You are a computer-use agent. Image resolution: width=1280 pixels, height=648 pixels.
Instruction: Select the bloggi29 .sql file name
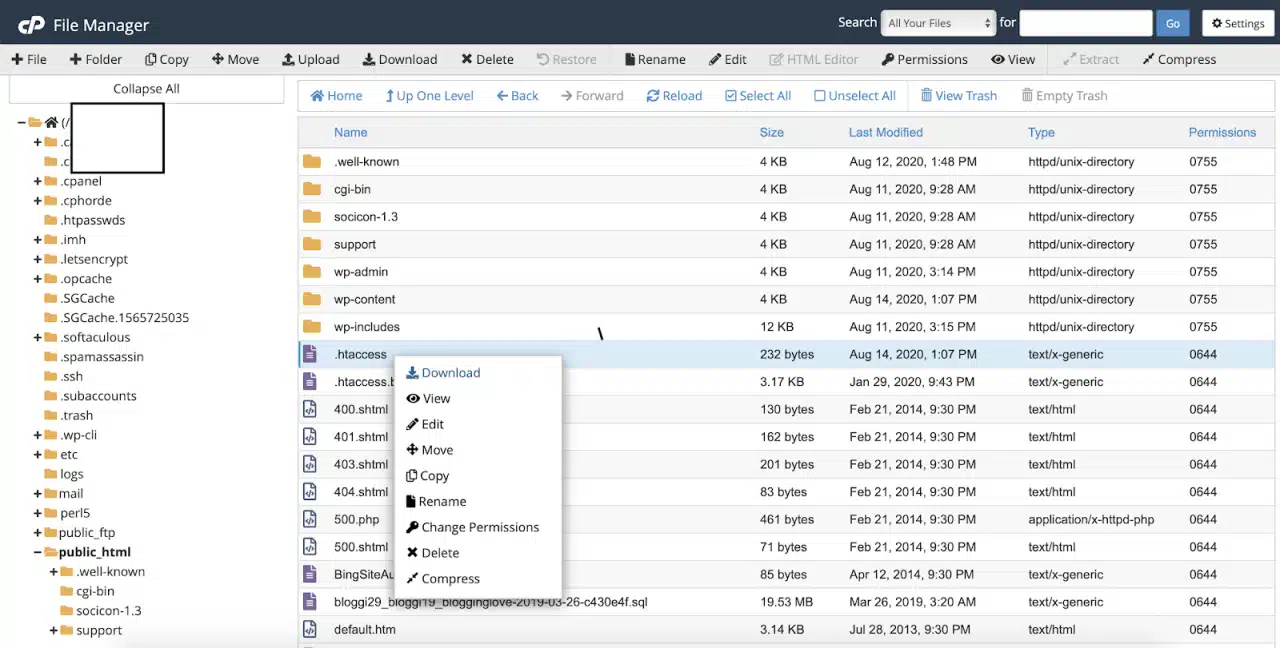tap(490, 602)
